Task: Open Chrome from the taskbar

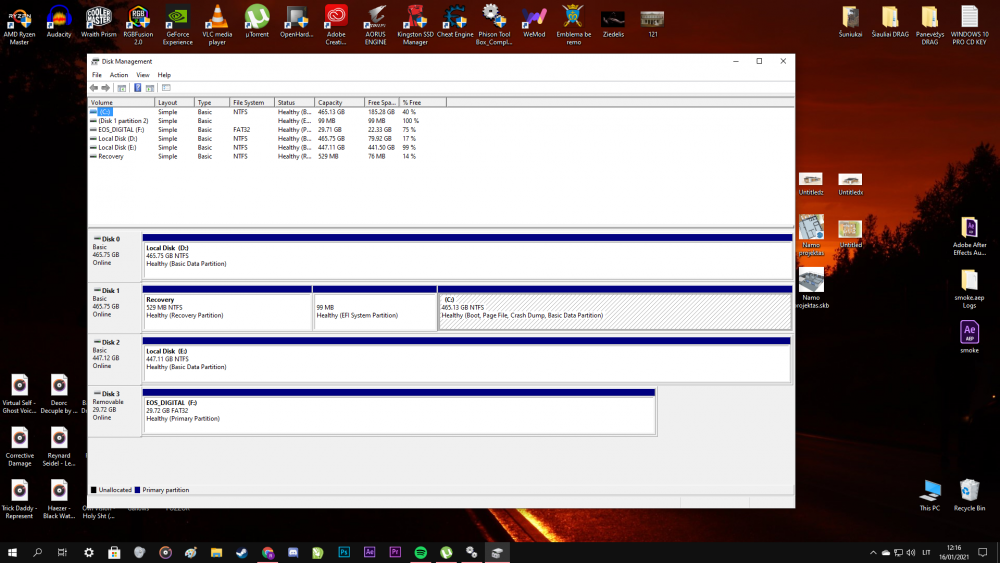Action: click(267, 552)
